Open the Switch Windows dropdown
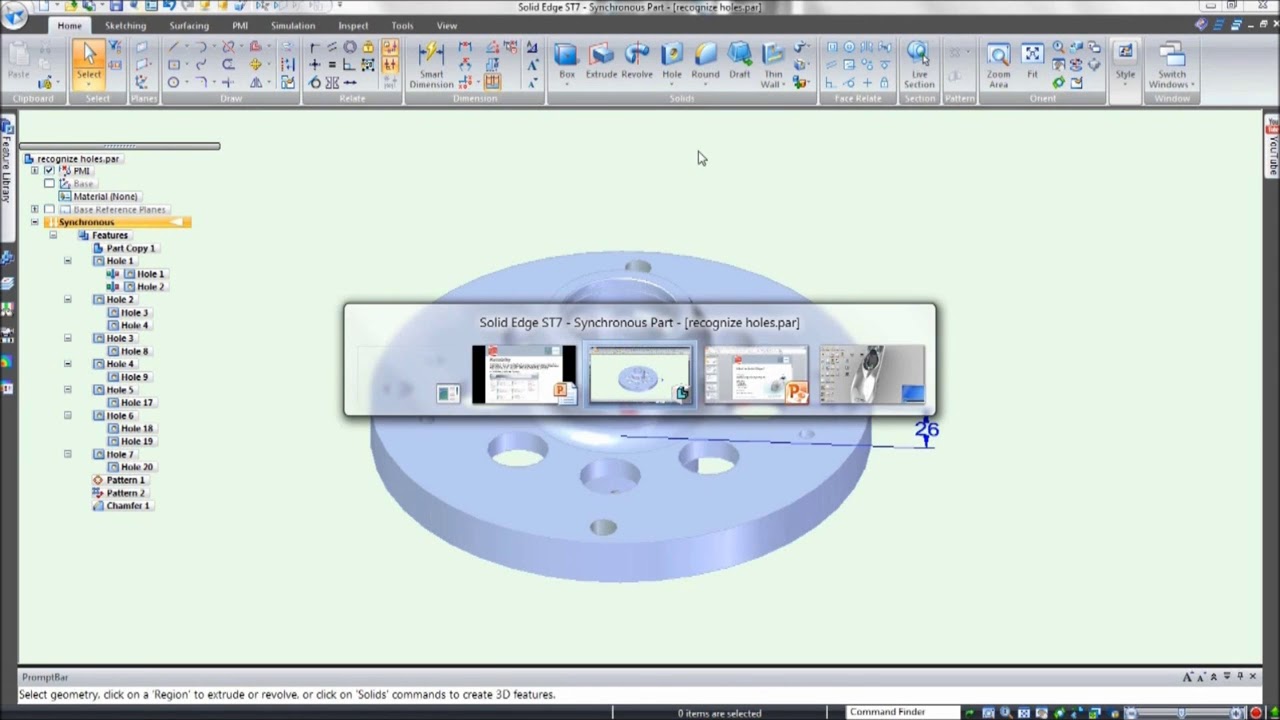 coord(1172,64)
